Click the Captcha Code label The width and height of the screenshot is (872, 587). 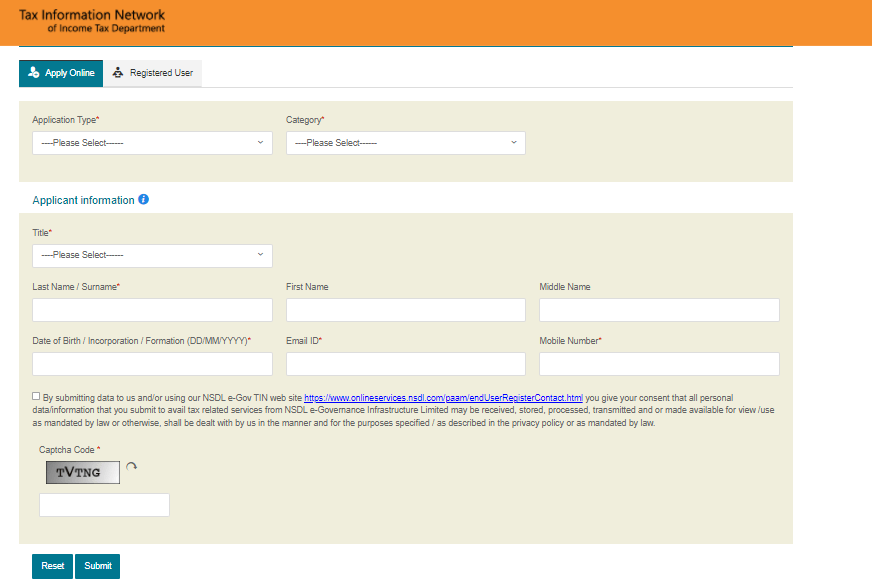pyautogui.click(x=70, y=450)
